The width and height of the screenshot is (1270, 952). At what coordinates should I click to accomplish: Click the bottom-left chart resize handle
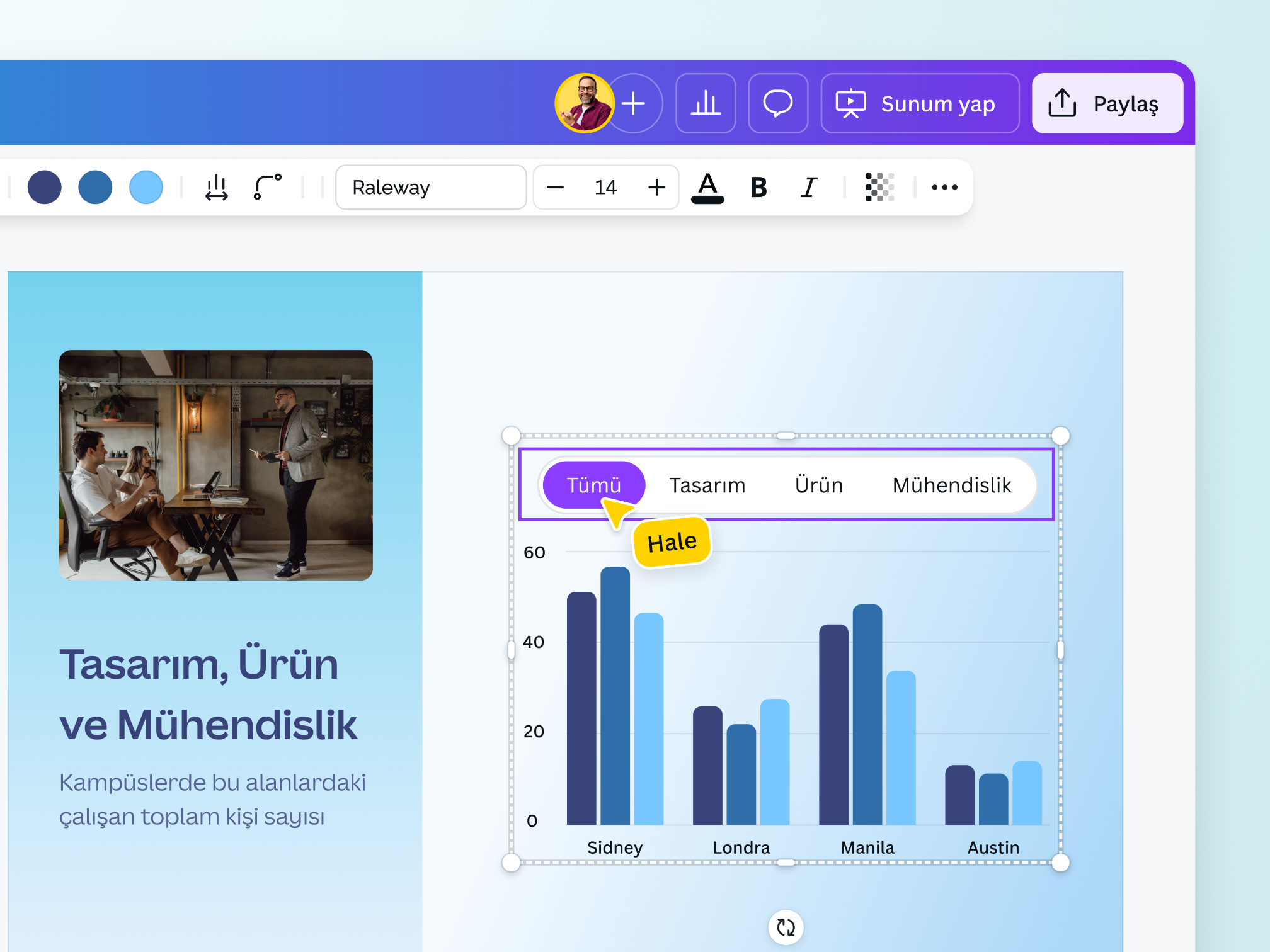pos(511,863)
